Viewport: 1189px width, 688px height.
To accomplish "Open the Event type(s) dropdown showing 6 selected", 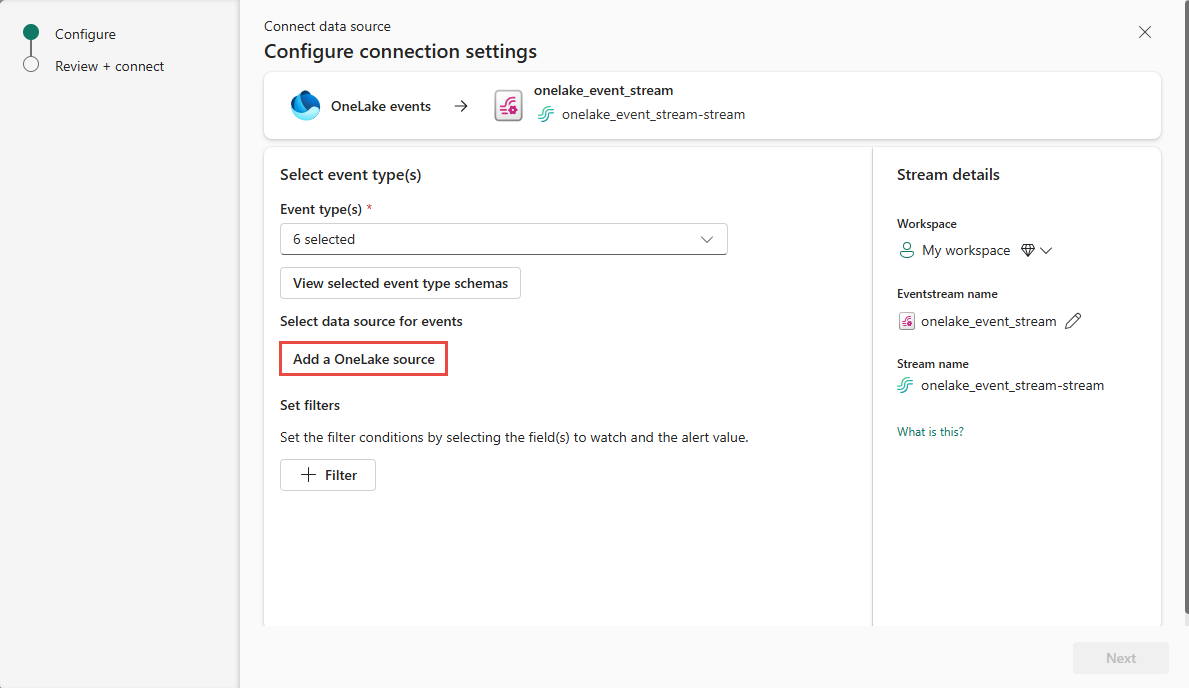I will [x=503, y=239].
